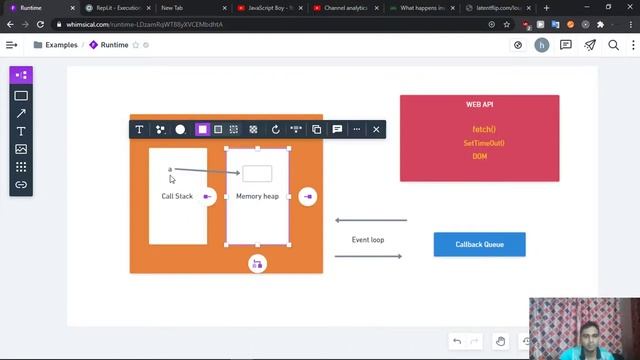
Task: Click the rotate icon in floating toolbar
Action: click(276, 129)
